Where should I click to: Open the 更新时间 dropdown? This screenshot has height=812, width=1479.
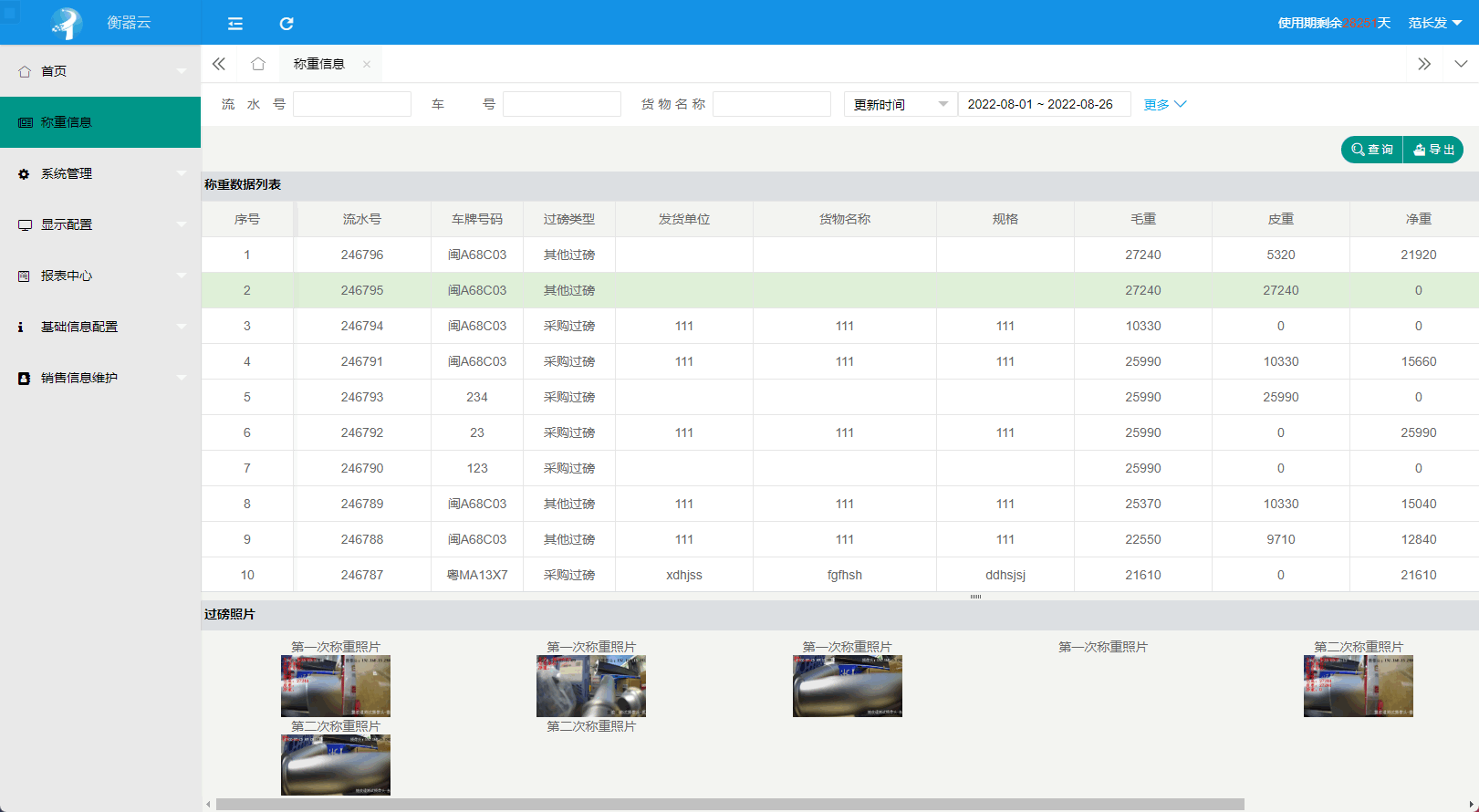[x=901, y=104]
